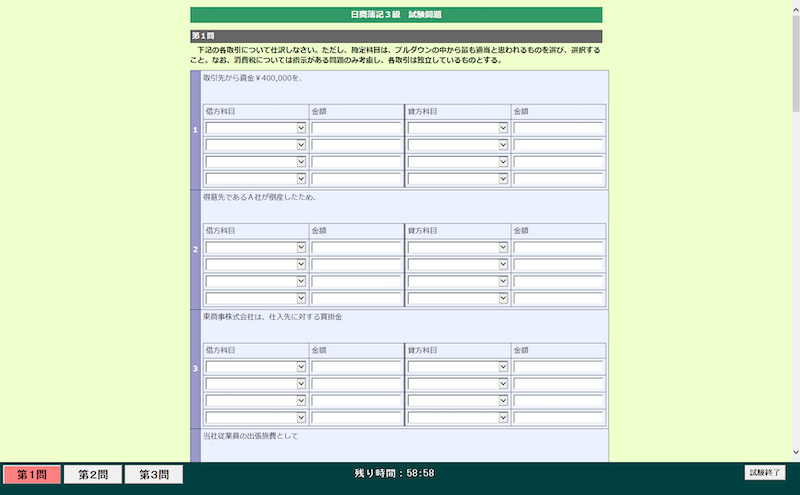Click the question text 取引先から資金￥400,000を

pyautogui.click(x=253, y=78)
